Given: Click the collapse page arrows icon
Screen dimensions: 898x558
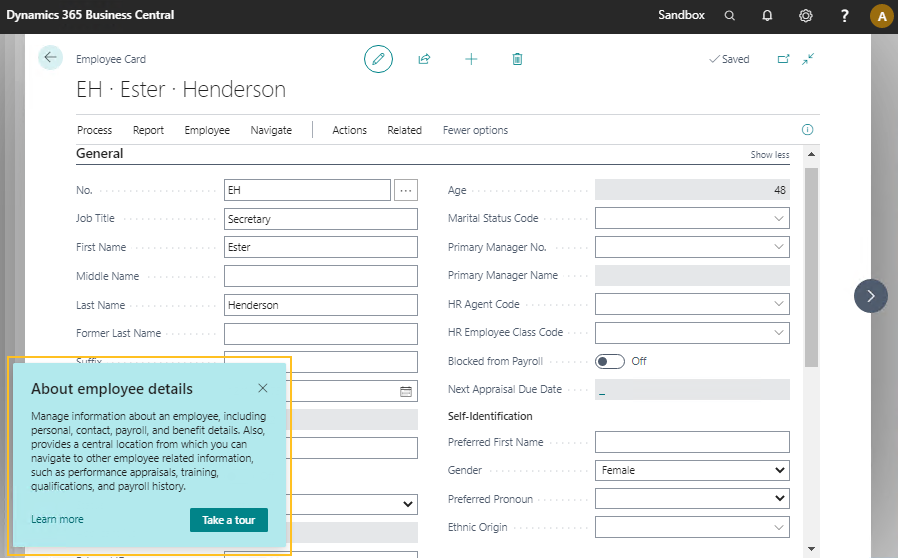Looking at the screenshot, I should click(x=808, y=59).
